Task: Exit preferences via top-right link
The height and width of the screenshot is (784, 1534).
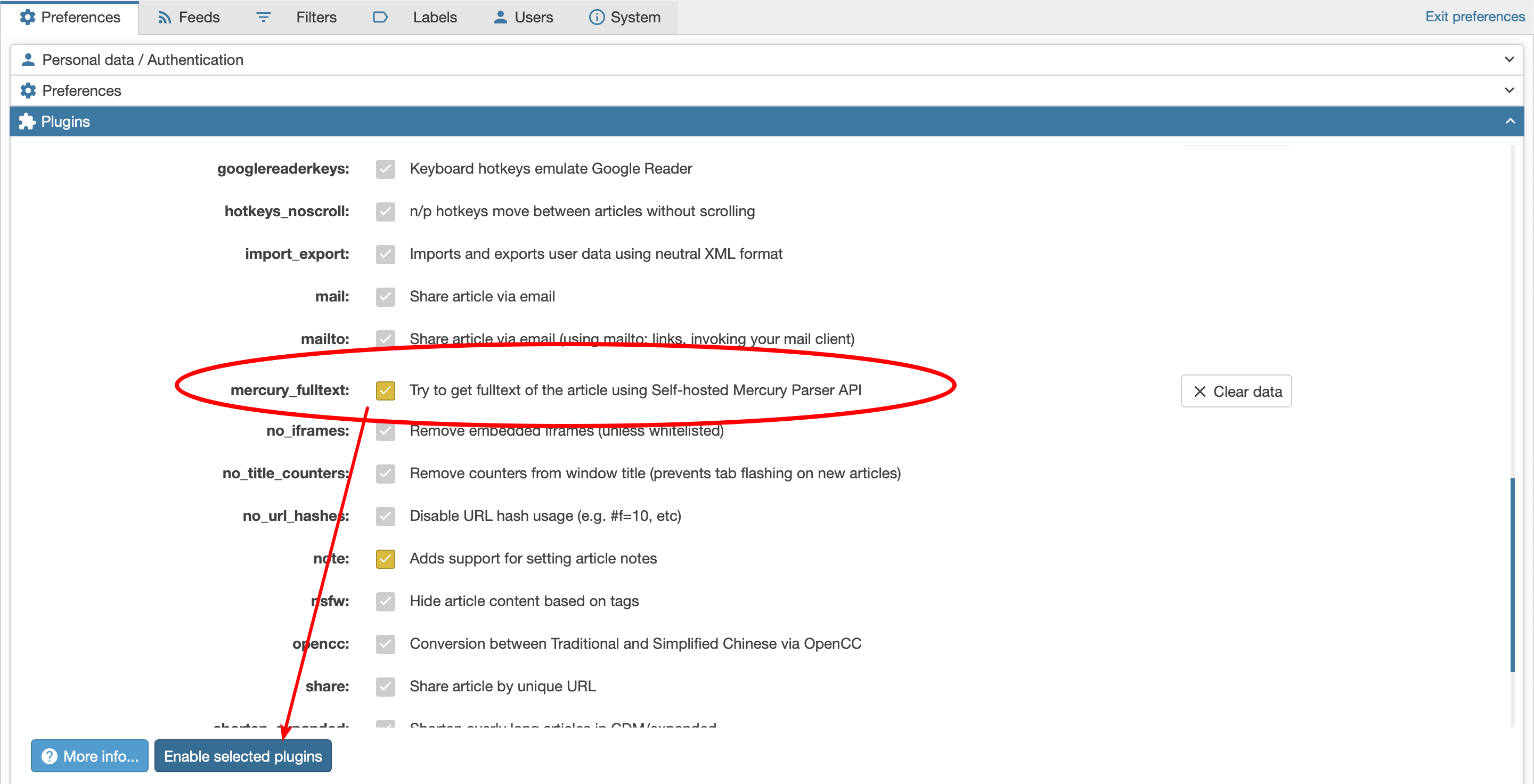Action: [x=1474, y=17]
